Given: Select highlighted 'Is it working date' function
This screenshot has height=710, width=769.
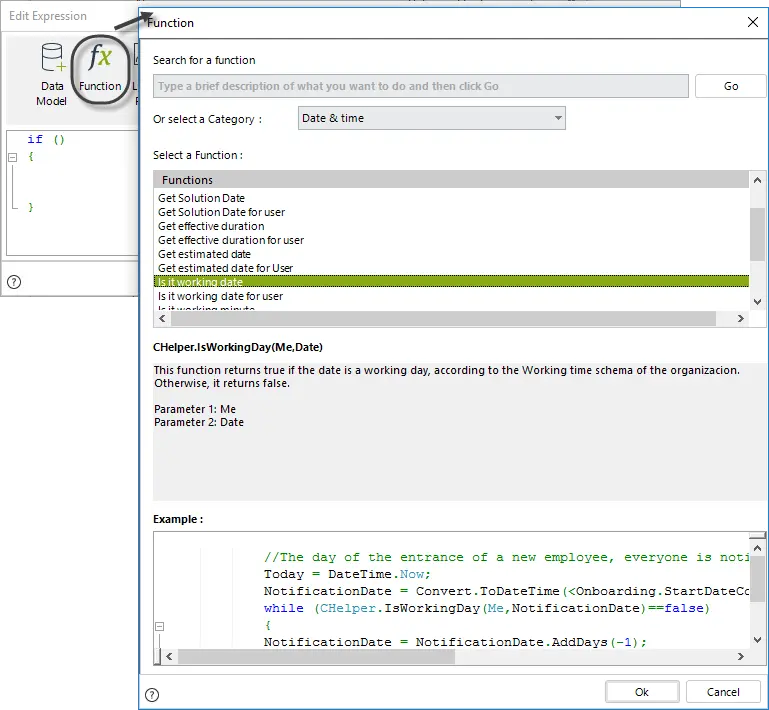Looking at the screenshot, I should 451,281.
